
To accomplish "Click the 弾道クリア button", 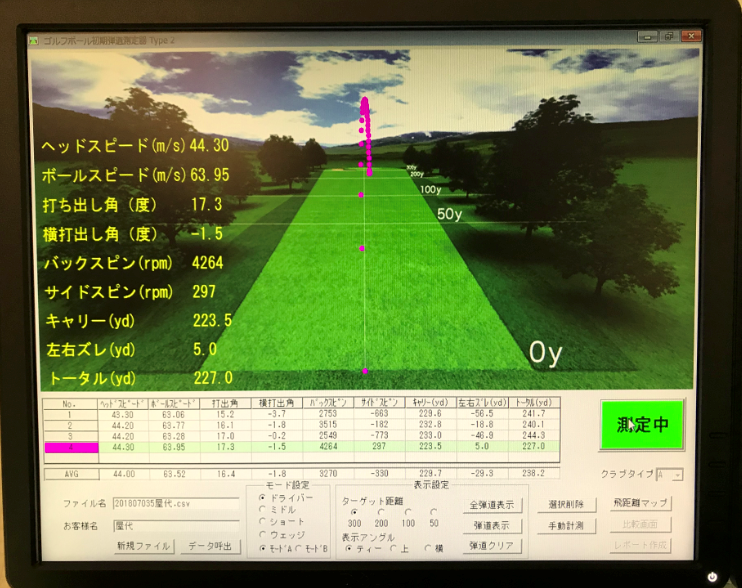I will tap(492, 545).
